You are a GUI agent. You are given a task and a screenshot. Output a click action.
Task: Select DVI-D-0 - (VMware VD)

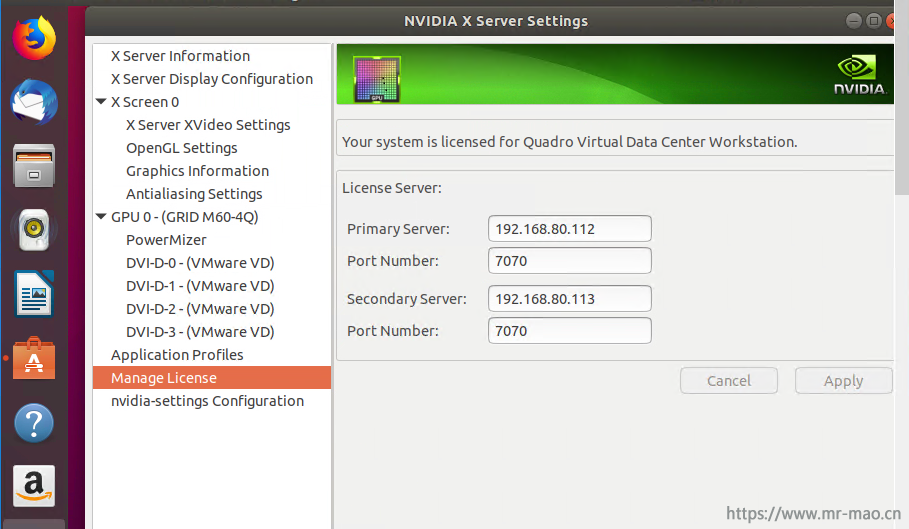(200, 262)
